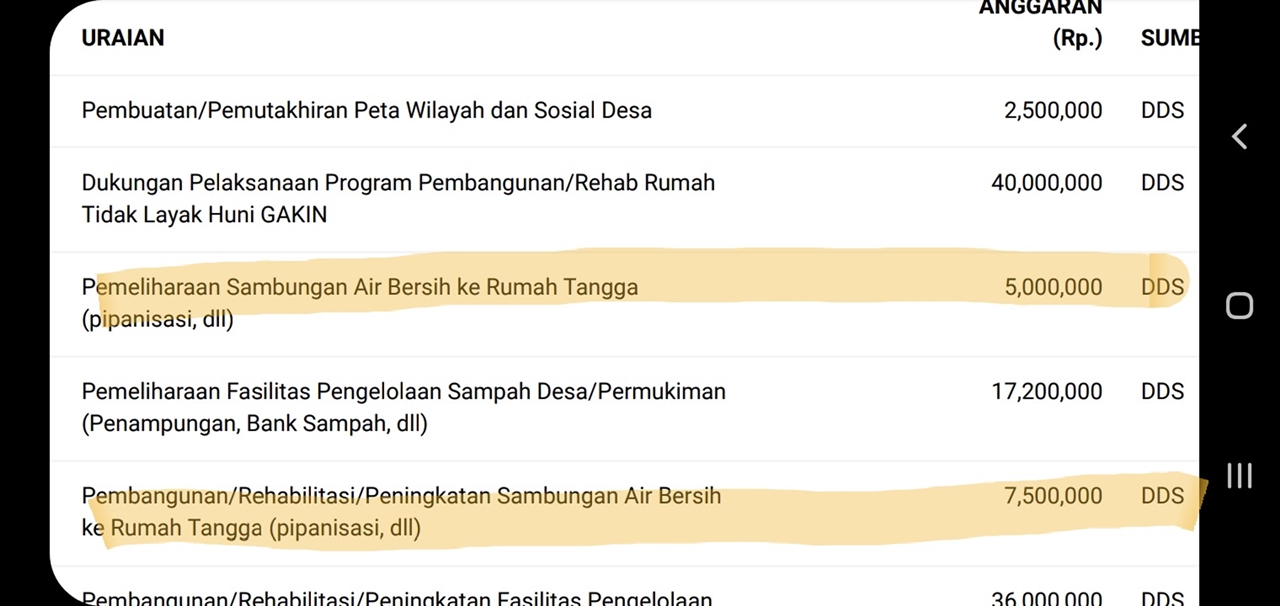Screen dimensions: 1280x606
Task: Click the DDS label on the GAKIN row
Action: 1162,182
